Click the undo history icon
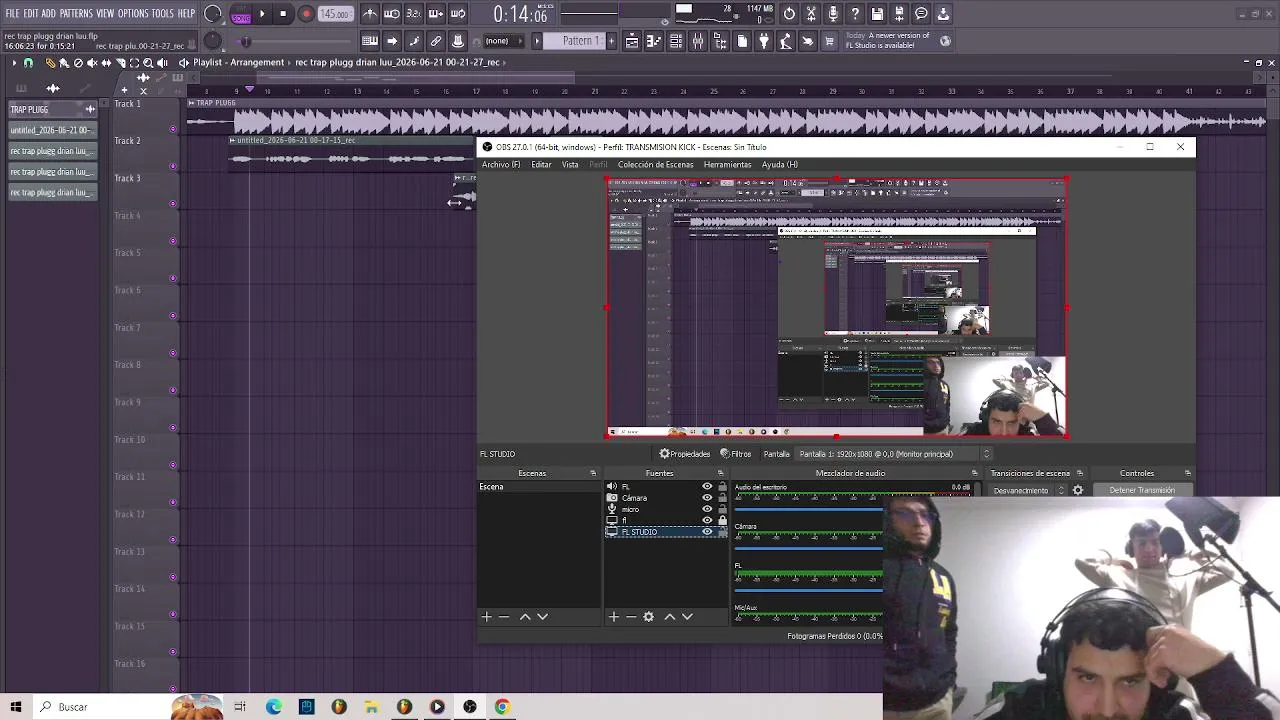The image size is (1280, 720). (x=789, y=14)
